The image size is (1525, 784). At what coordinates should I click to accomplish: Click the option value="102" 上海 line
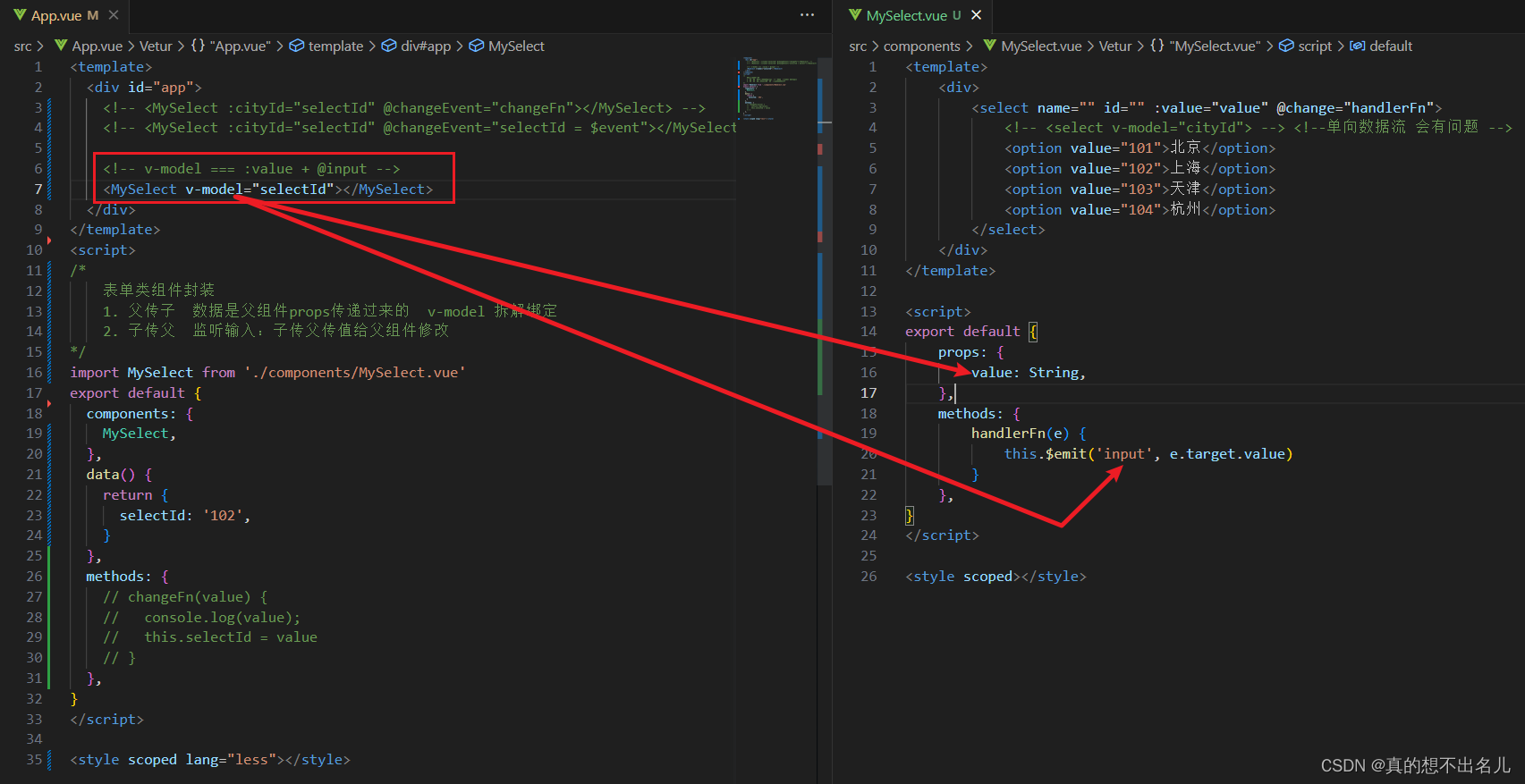click(1140, 168)
